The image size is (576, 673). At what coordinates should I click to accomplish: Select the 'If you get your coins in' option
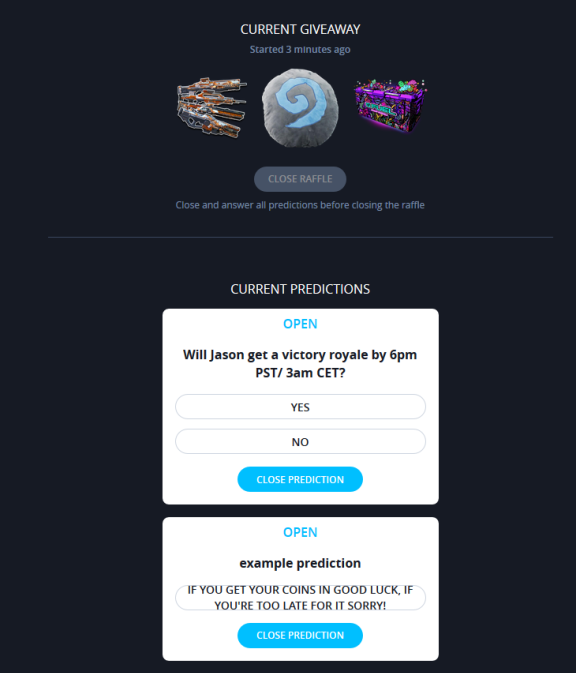pos(300,597)
